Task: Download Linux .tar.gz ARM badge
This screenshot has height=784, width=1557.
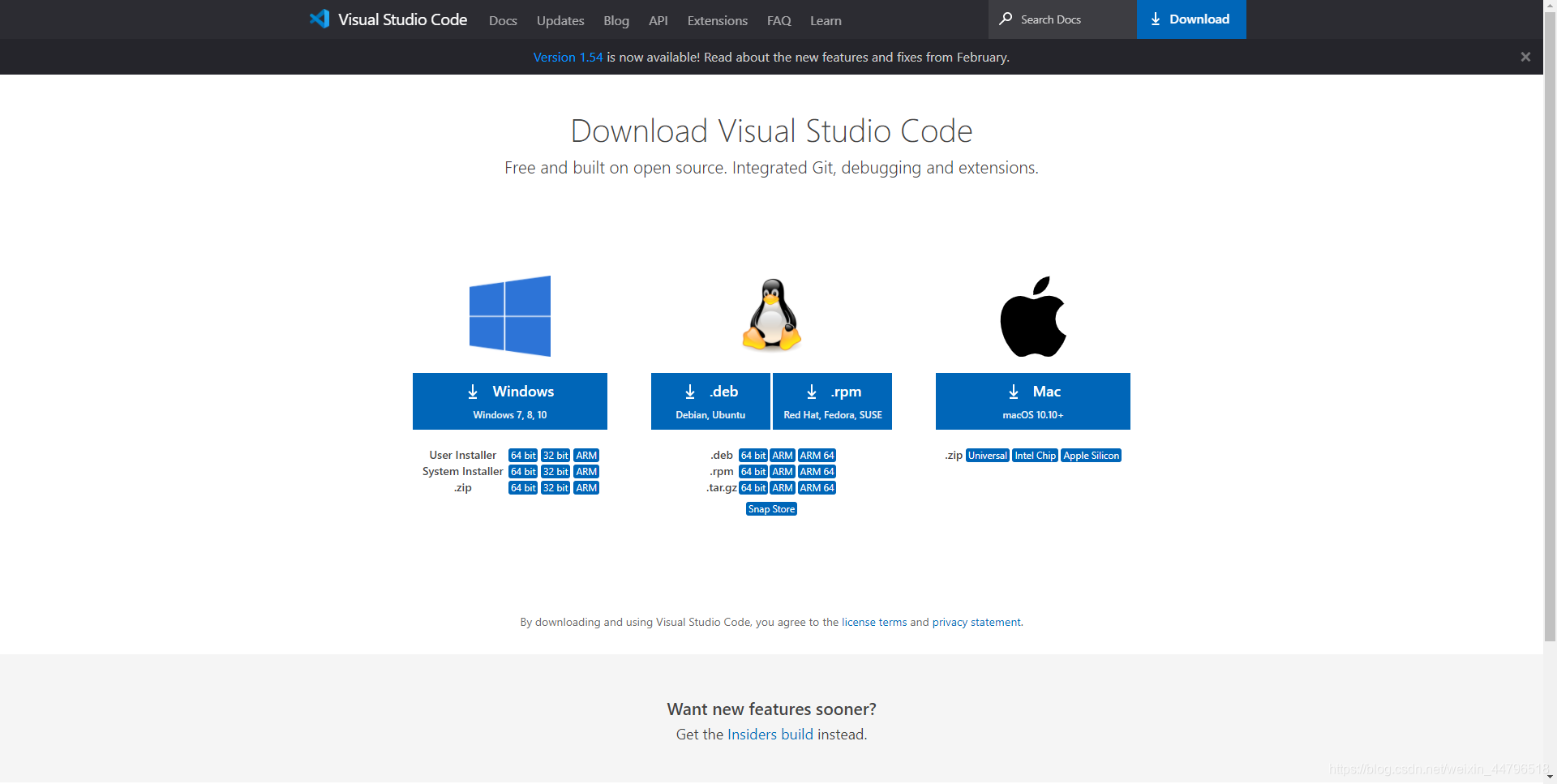Action: (783, 488)
